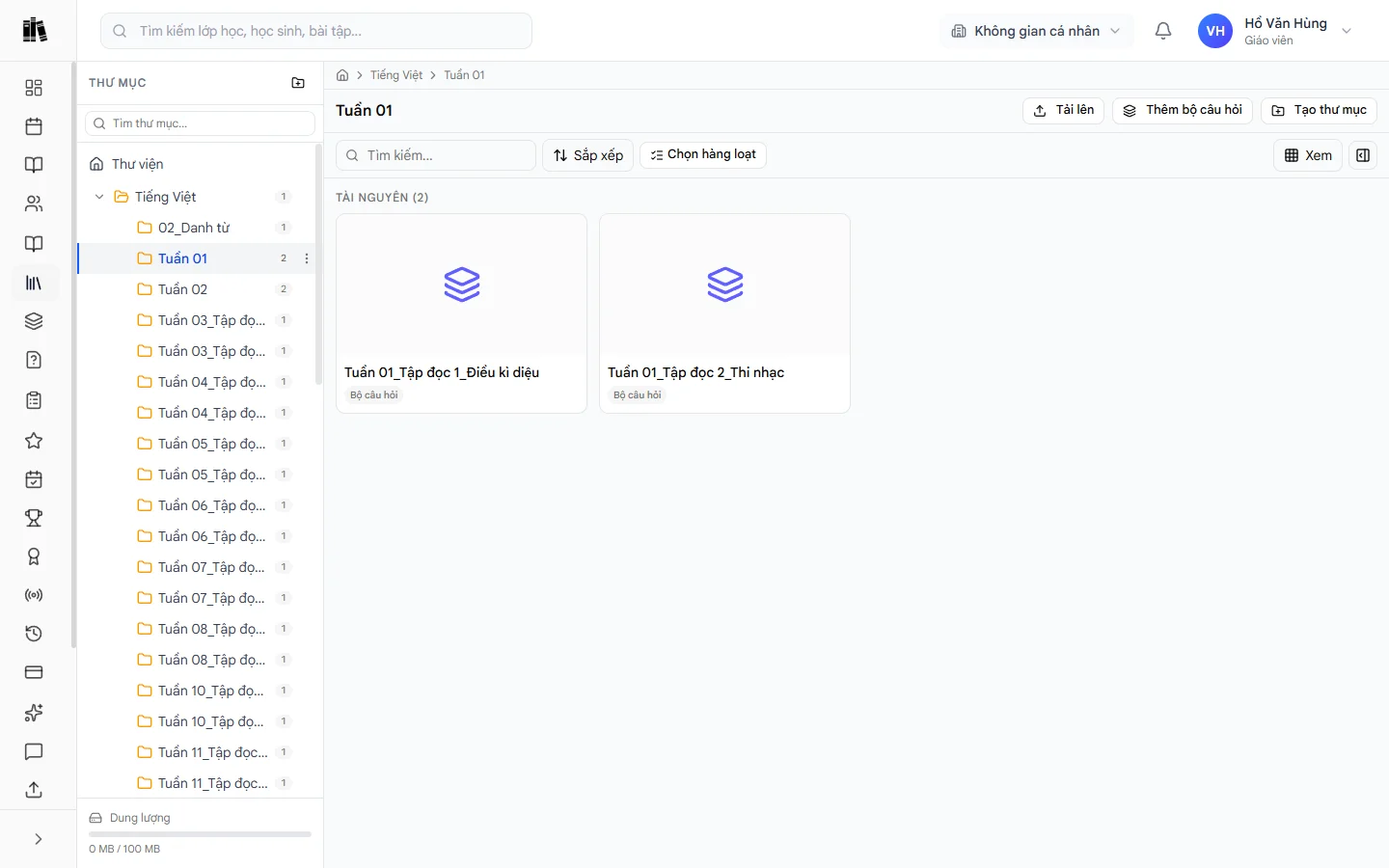Click the Bộ câu hỏi tag on Thi nhạc
Screen dimensions: 1389x868
coord(638,395)
